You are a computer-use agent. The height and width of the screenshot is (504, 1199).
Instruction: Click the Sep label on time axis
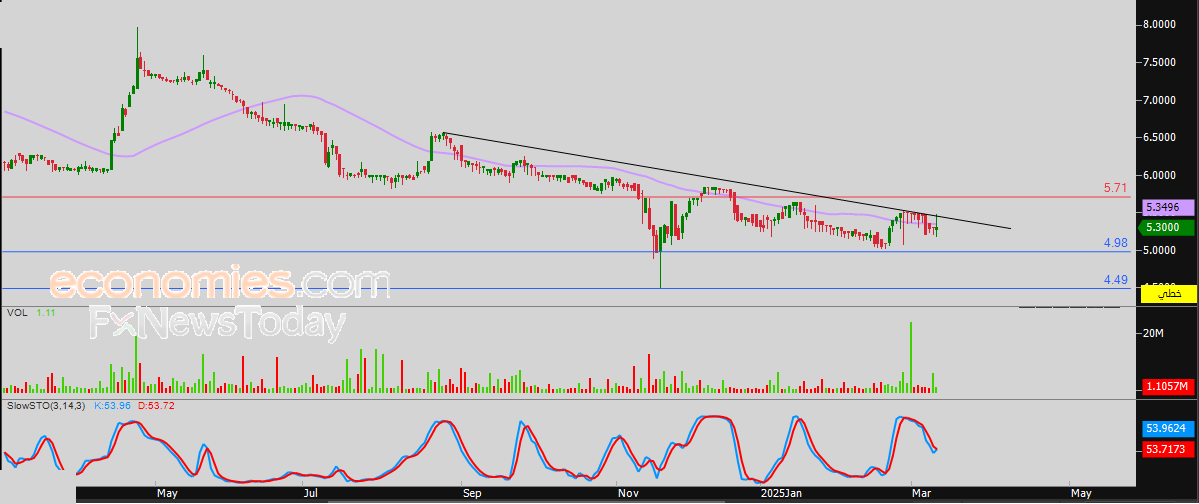click(472, 494)
